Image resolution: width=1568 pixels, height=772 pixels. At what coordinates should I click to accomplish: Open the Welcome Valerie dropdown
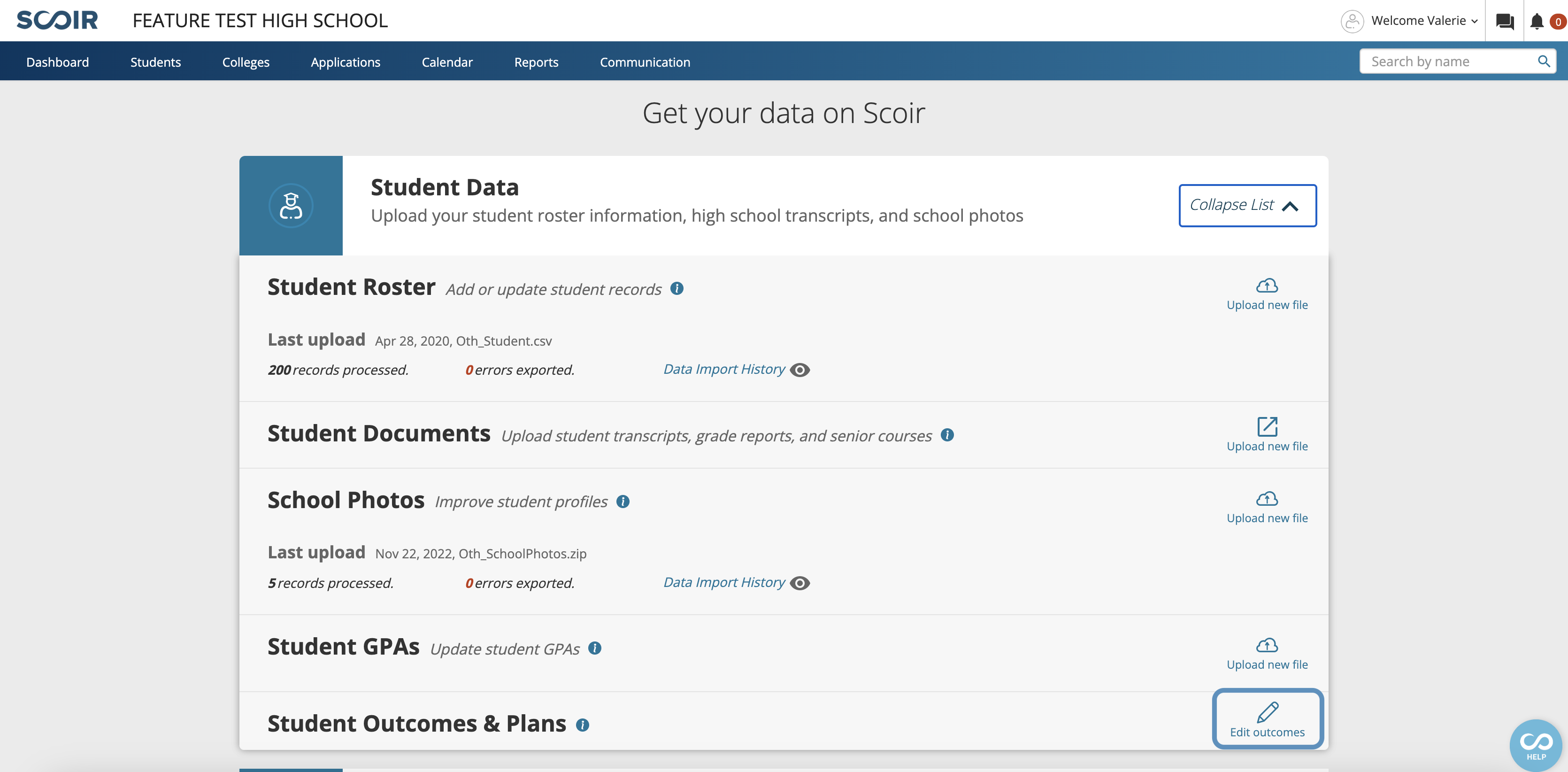[x=1424, y=21]
